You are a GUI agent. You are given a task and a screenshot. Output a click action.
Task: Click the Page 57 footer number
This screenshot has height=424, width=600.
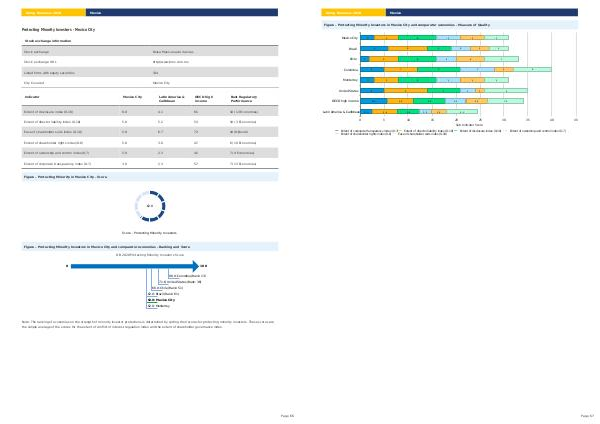[586, 414]
